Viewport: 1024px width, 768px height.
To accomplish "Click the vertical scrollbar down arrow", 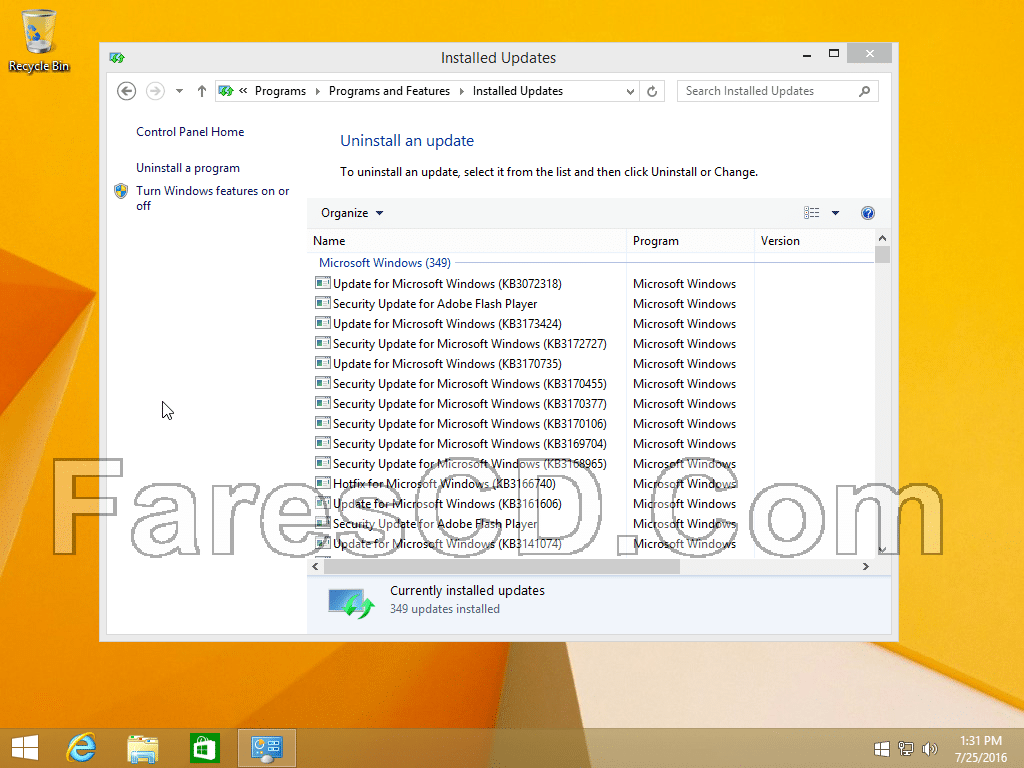I will click(882, 550).
